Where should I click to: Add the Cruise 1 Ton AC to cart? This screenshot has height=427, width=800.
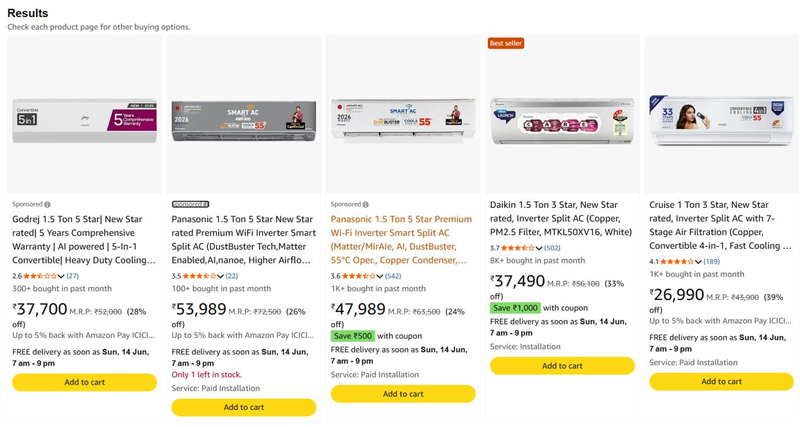[x=721, y=382]
